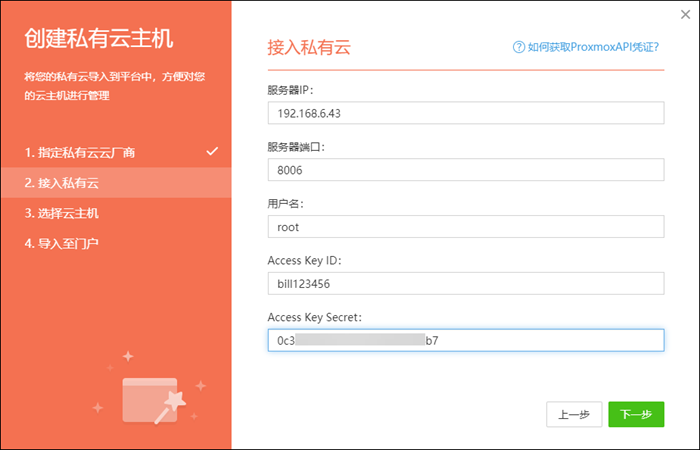The width and height of the screenshot is (700, 450).
Task: Click the 创建私有云主机 title
Action: pyautogui.click(x=99, y=40)
